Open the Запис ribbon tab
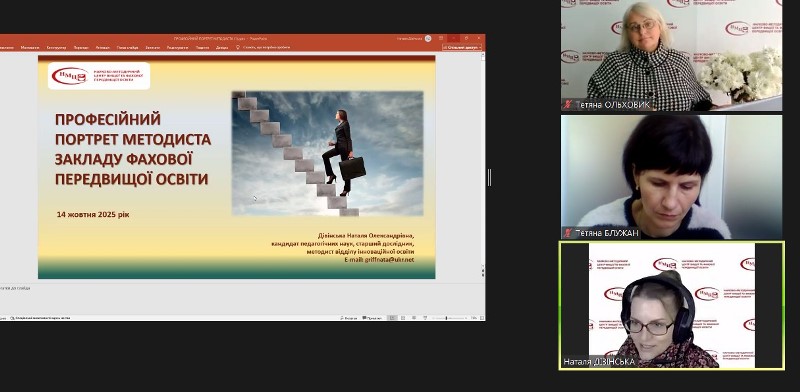The width and height of the screenshot is (800, 392). (x=153, y=47)
